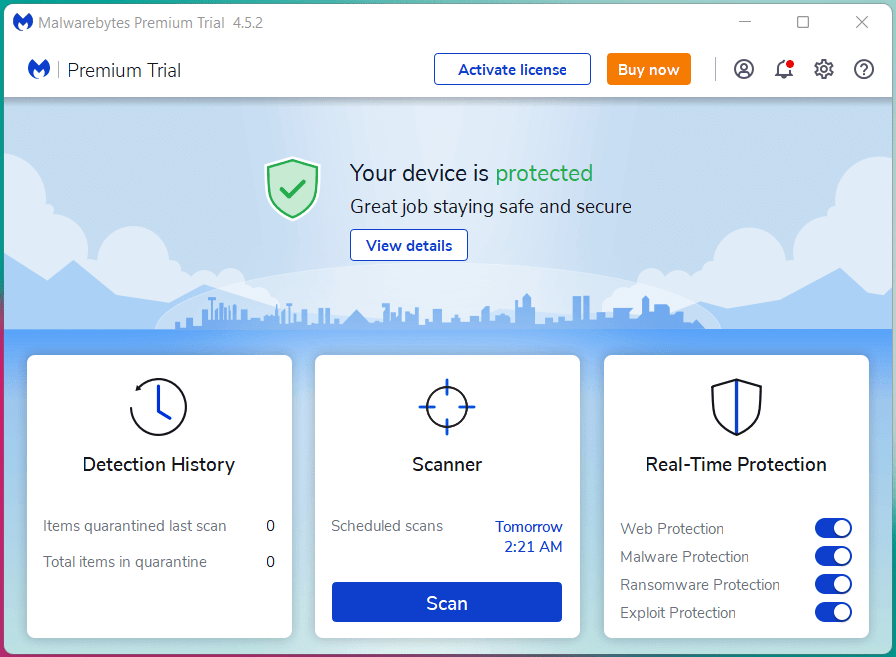Click the Real-Time Protection shield icon
This screenshot has height=657, width=896.
pyautogui.click(x=736, y=407)
